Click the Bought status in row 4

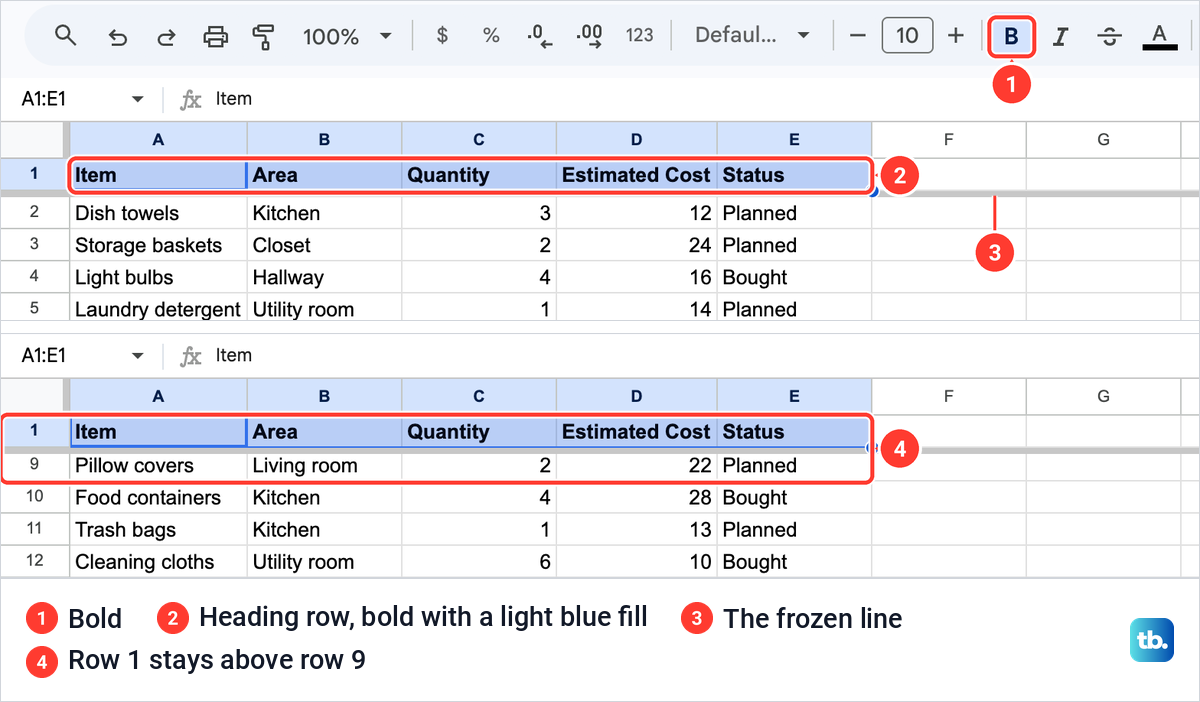(794, 277)
